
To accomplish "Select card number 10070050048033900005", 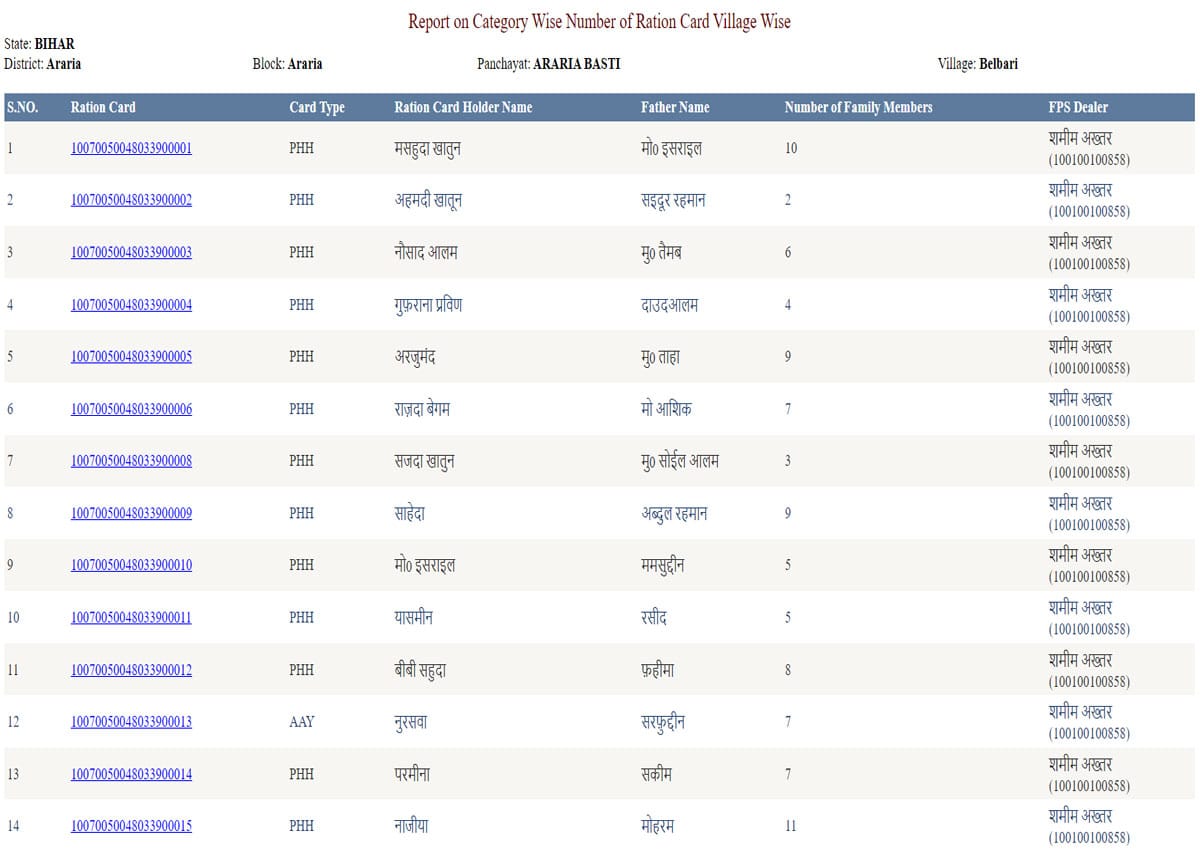I will pyautogui.click(x=131, y=356).
